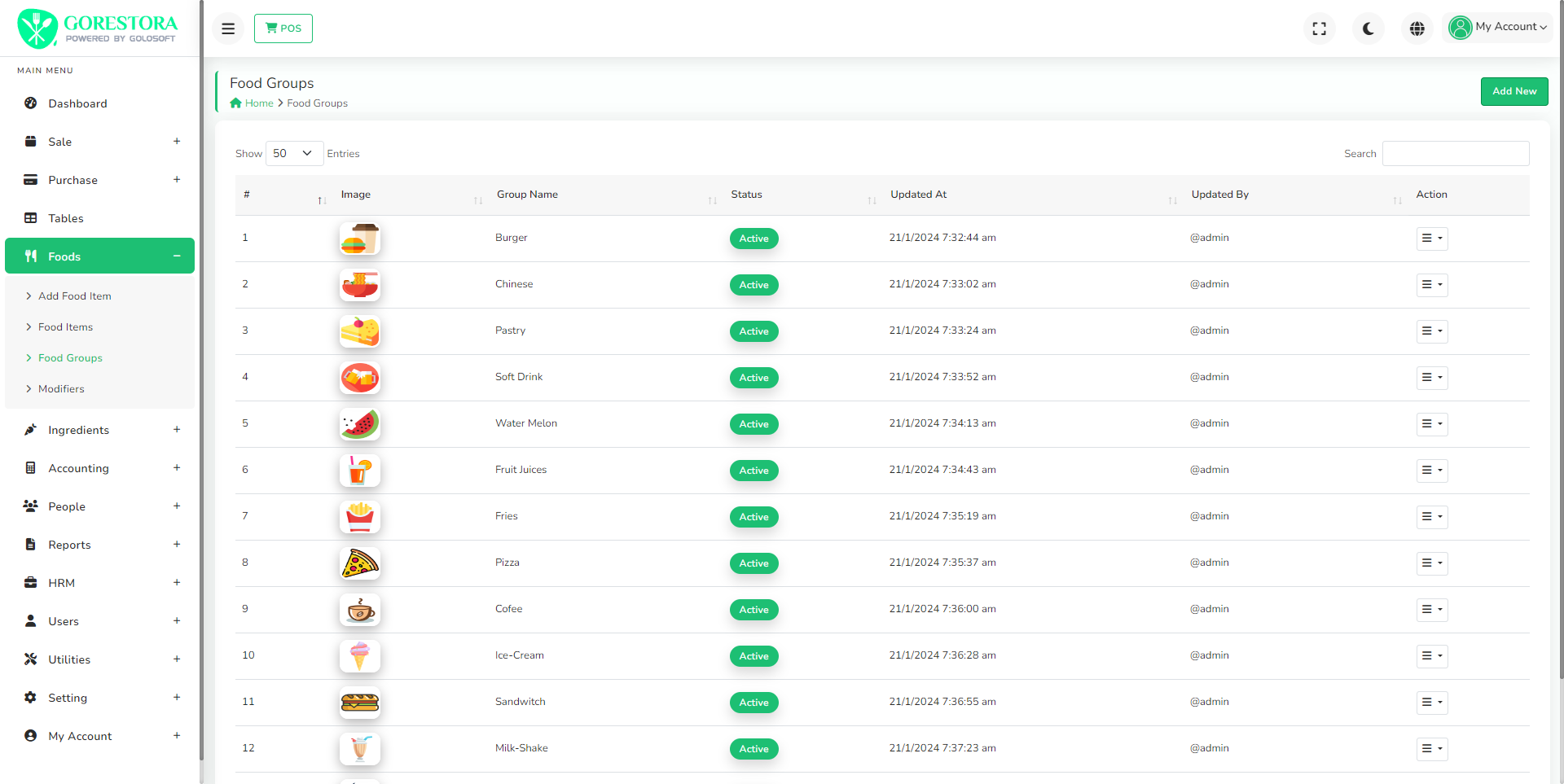The width and height of the screenshot is (1564, 784).
Task: Sort table by the # column
Action: [x=284, y=195]
